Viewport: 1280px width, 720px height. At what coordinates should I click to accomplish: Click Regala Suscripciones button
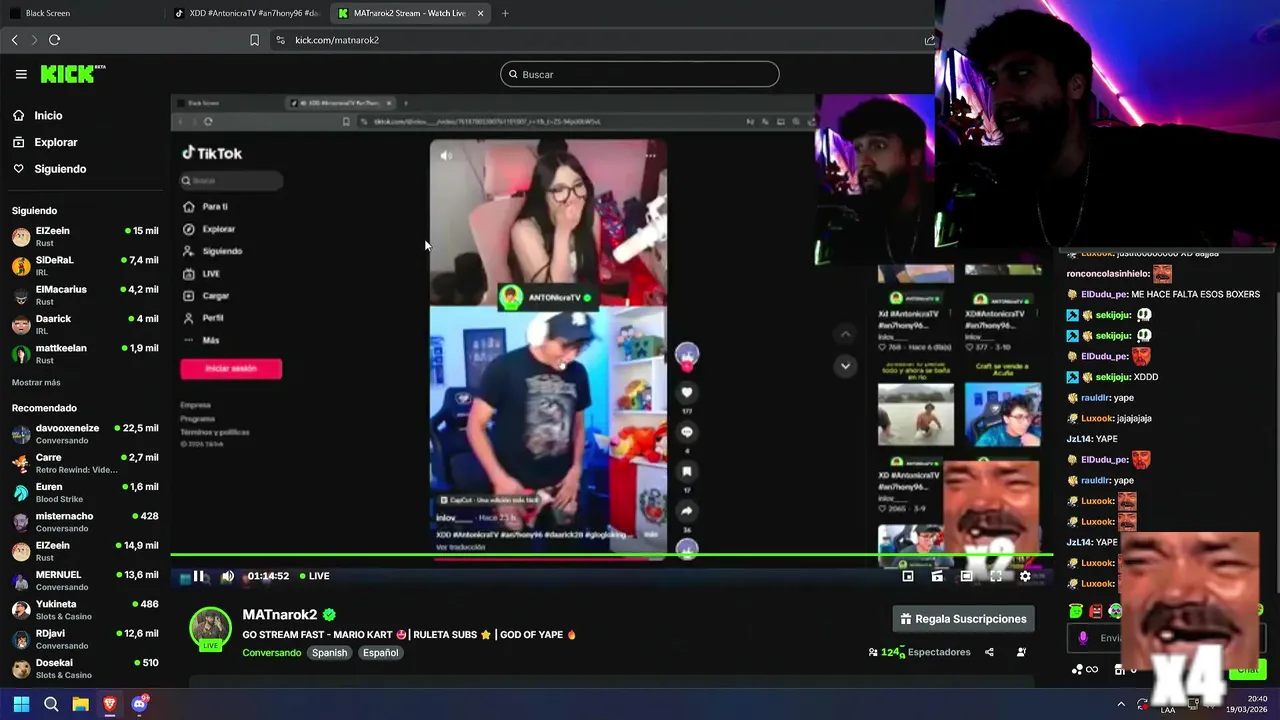click(963, 619)
